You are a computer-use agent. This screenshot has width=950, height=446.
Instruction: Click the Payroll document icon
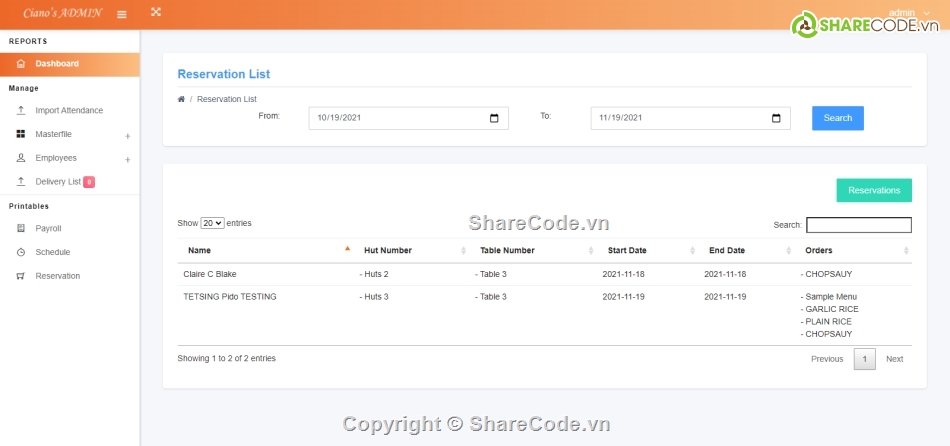coord(21,228)
